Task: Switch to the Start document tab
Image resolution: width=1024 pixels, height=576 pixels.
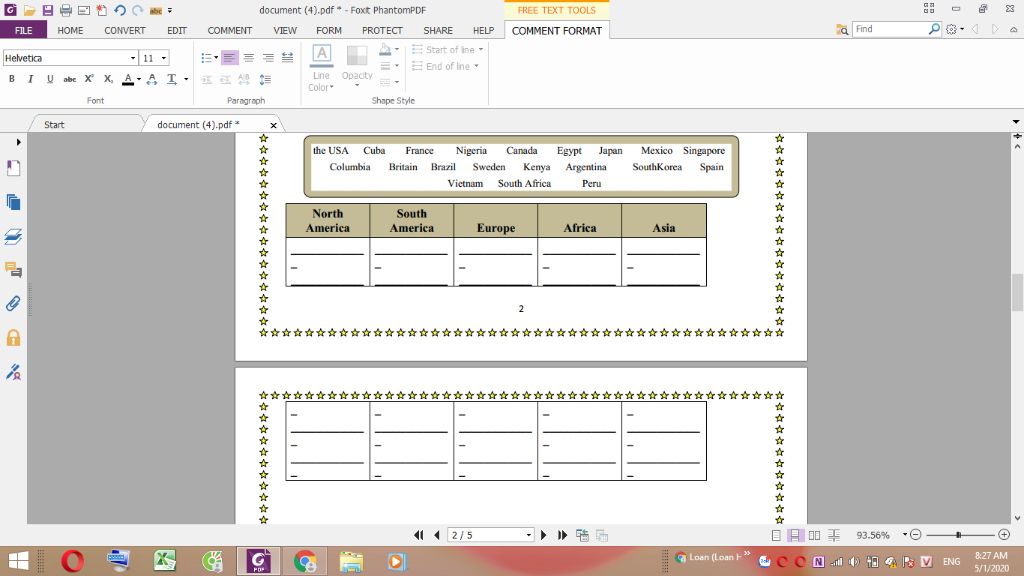Action: click(x=54, y=125)
